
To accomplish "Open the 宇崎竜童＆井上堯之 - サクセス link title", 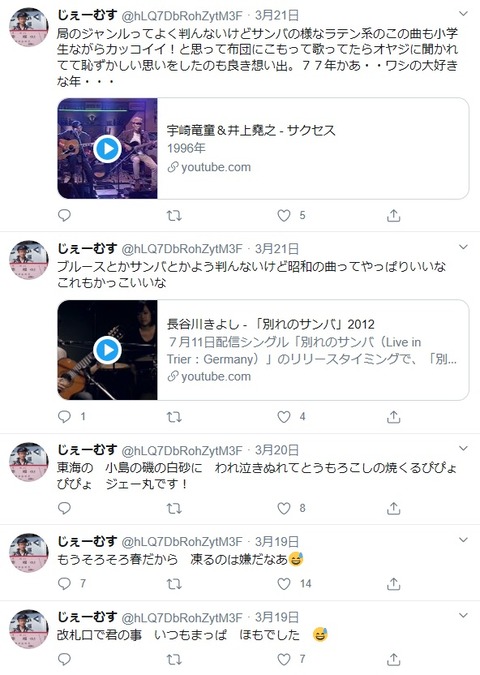I will pos(251,130).
